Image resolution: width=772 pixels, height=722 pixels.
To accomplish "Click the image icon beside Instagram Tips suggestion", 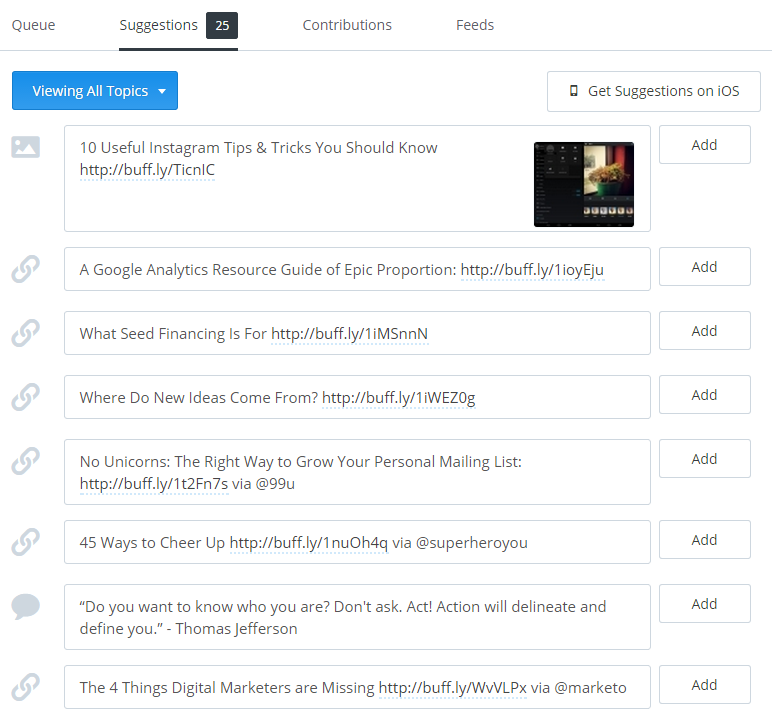I will (x=26, y=147).
